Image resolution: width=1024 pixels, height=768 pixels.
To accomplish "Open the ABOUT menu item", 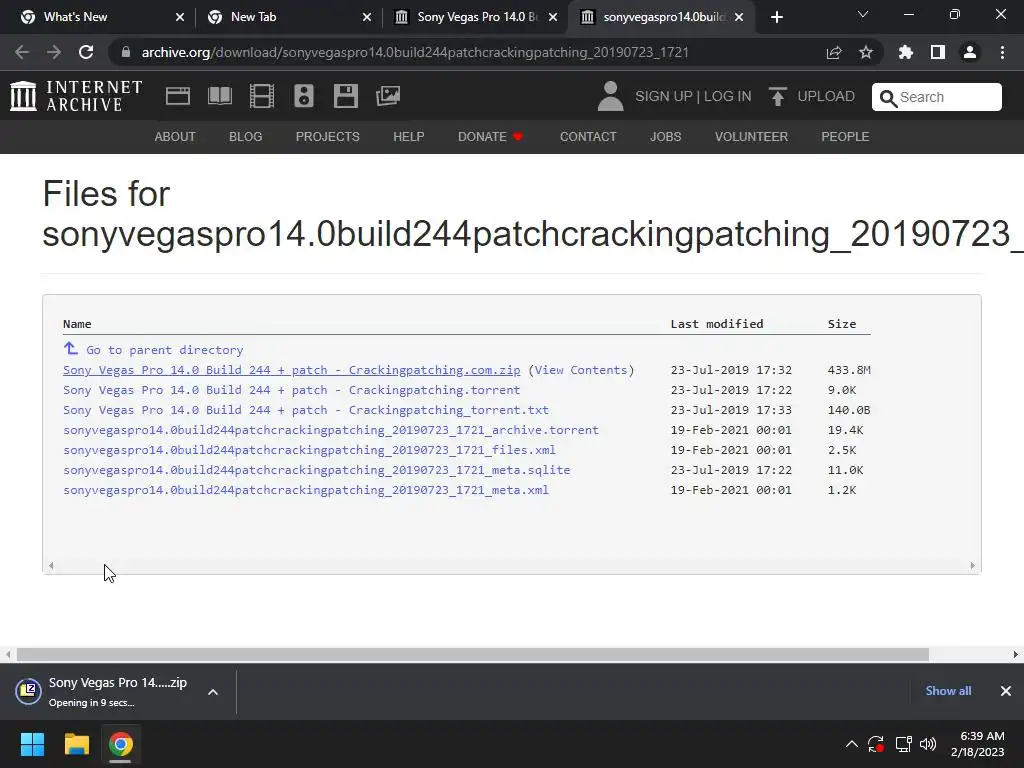I will click(x=175, y=136).
